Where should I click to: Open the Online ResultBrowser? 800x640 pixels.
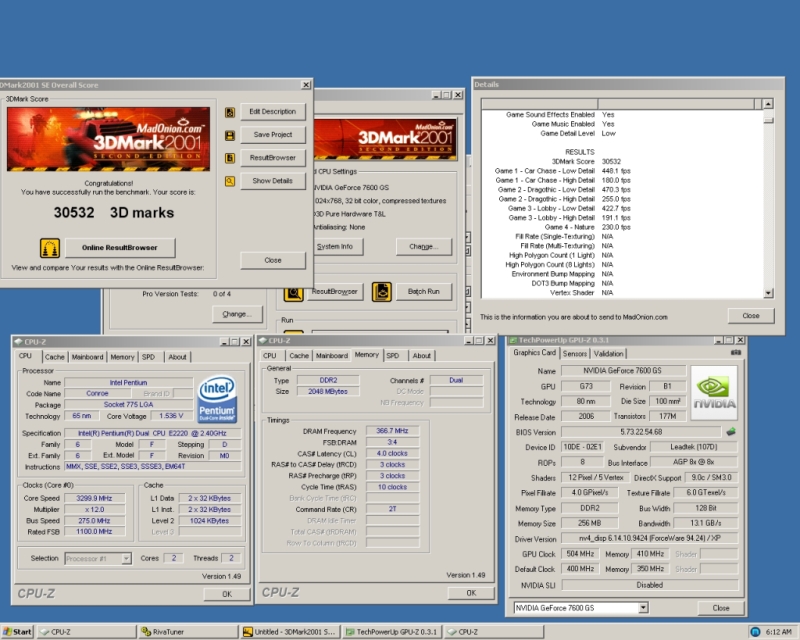click(x=120, y=248)
